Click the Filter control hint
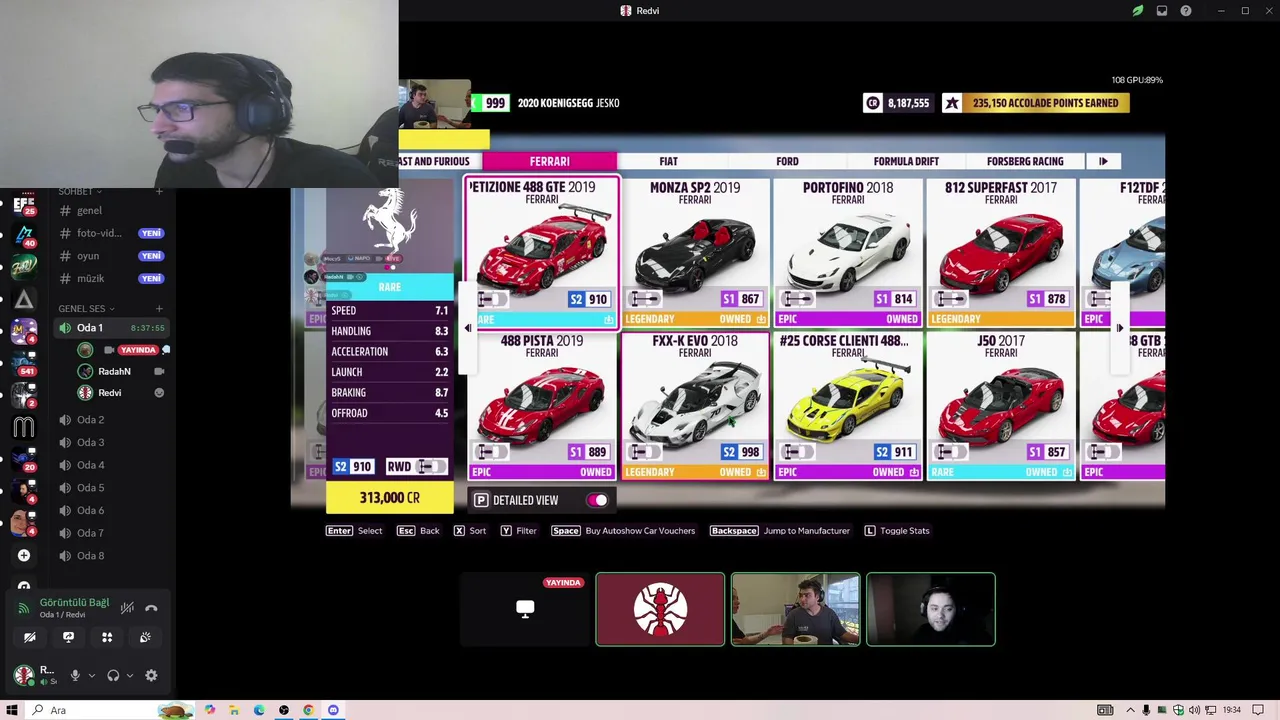The width and height of the screenshot is (1280, 720). click(x=518, y=531)
